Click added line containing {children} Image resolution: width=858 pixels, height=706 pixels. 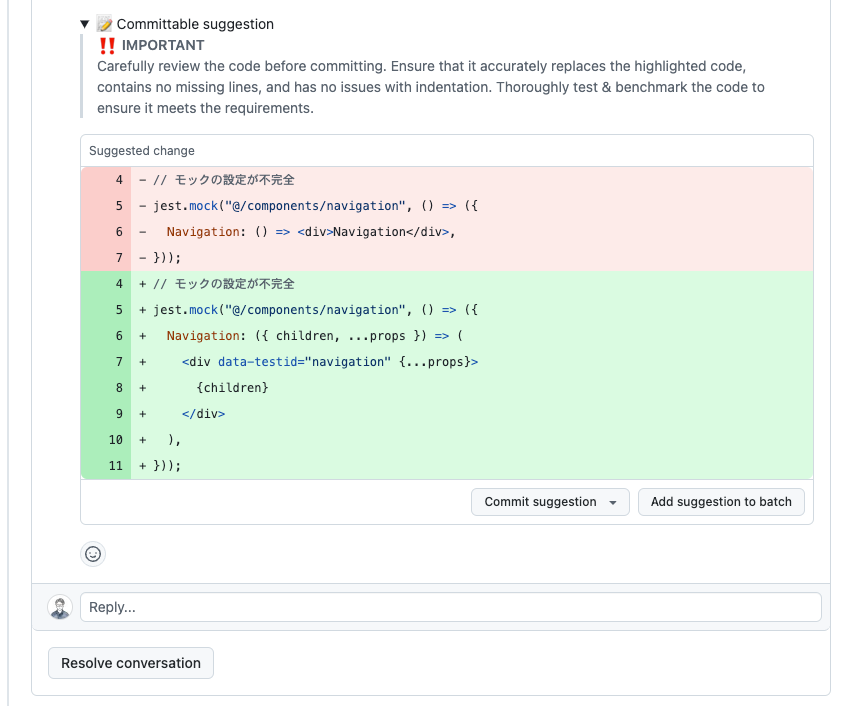click(x=215, y=387)
